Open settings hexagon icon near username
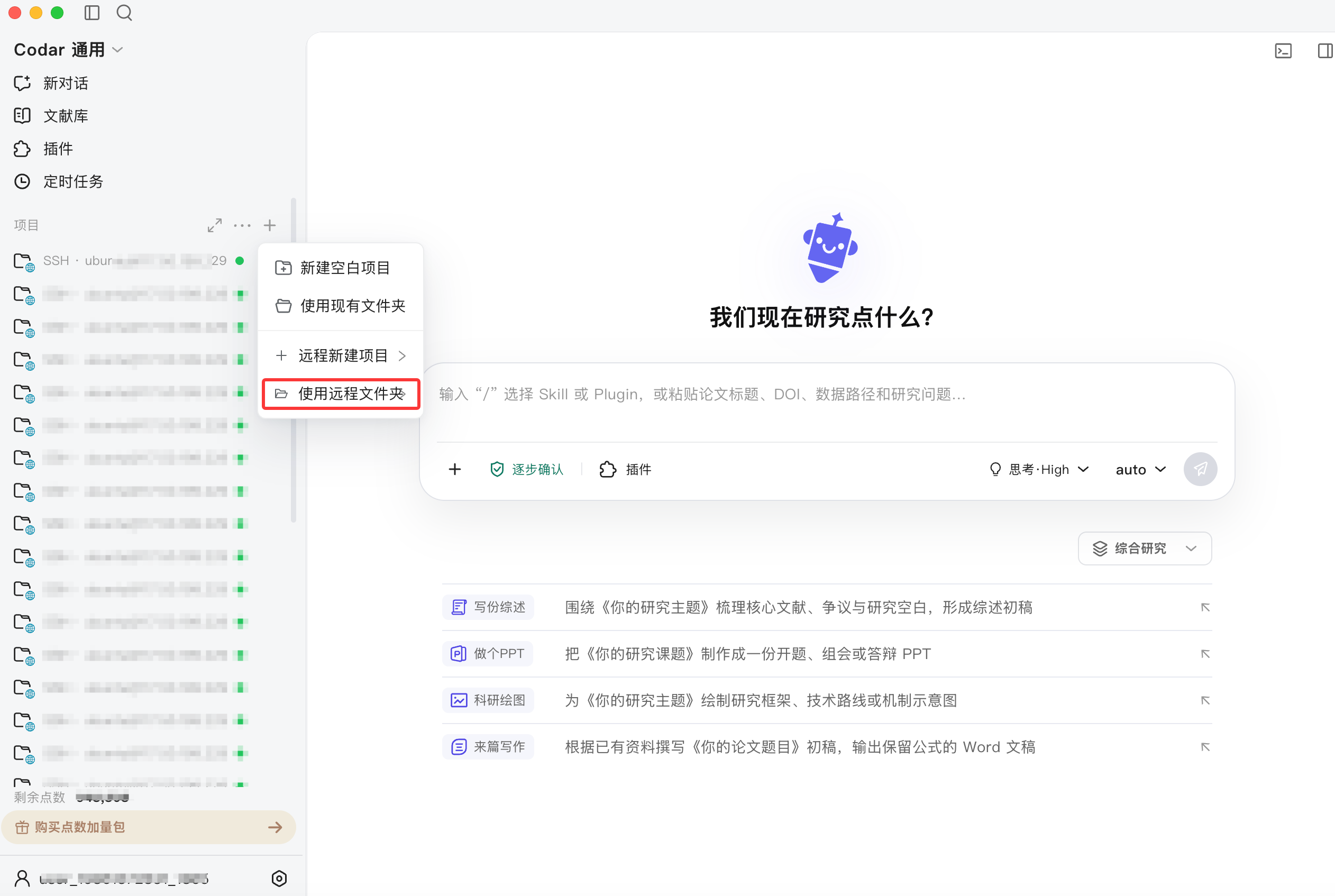The width and height of the screenshot is (1335, 896). click(279, 879)
